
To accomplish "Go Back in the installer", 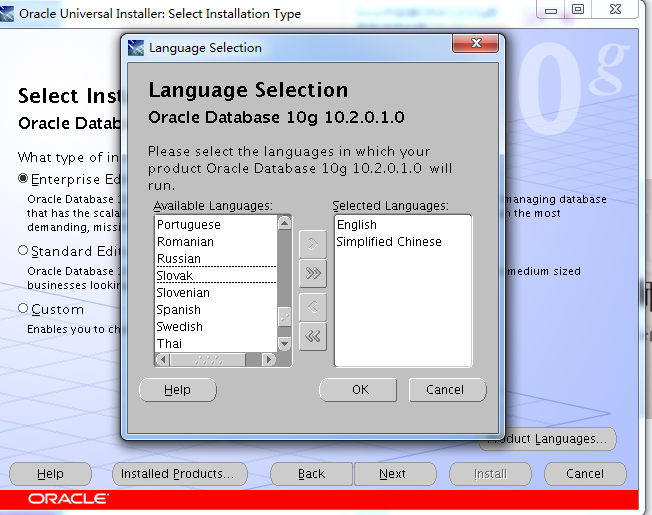I will coord(311,474).
